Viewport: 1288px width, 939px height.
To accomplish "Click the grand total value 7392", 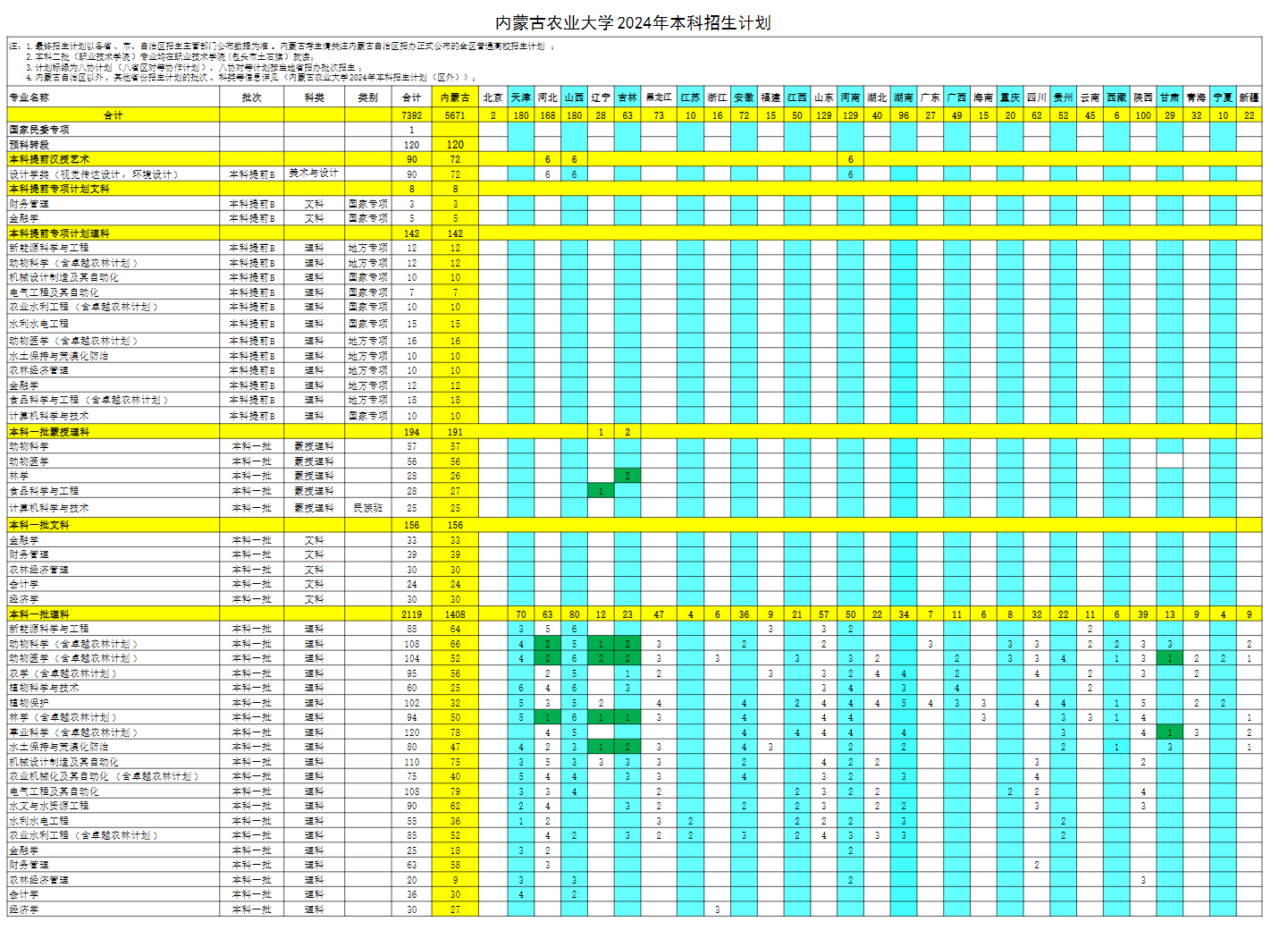I will 412,115.
